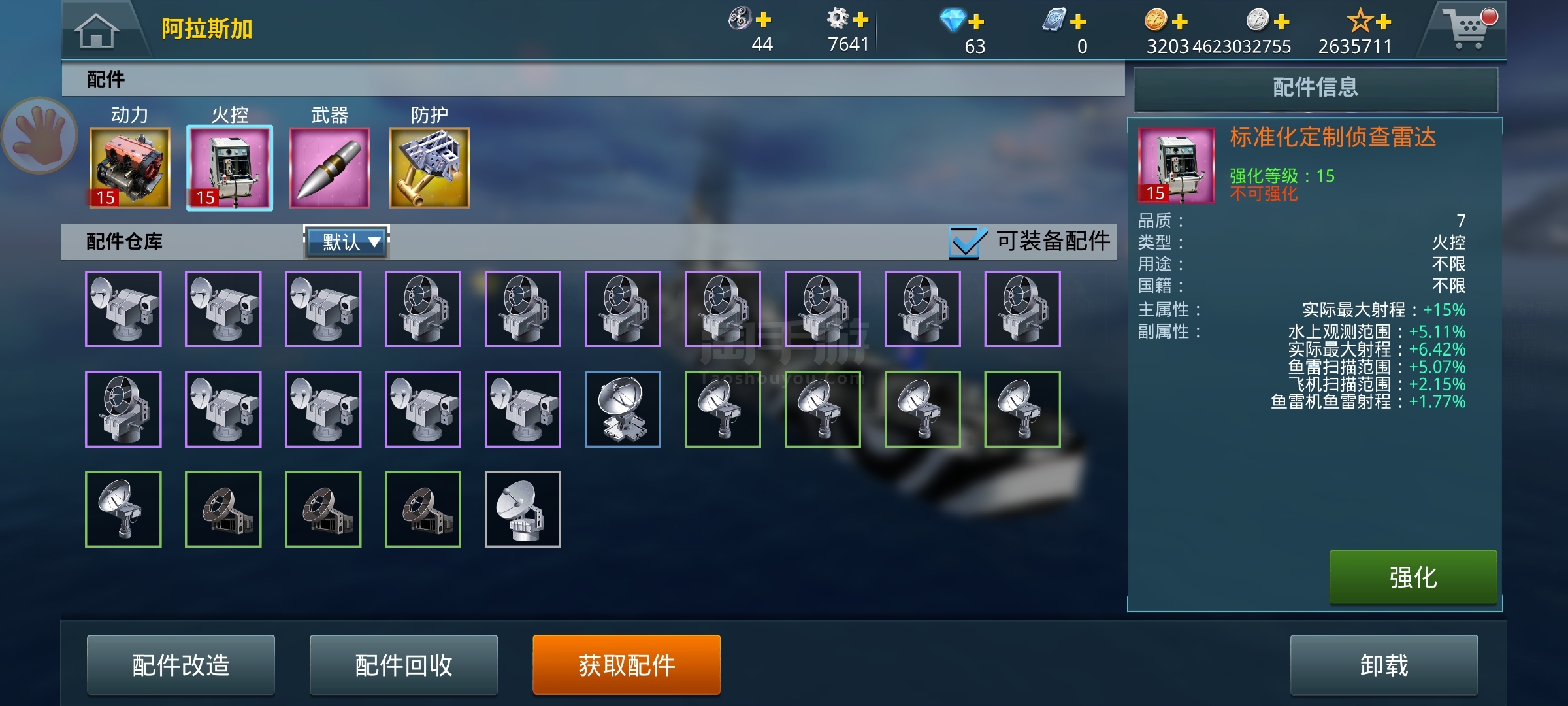This screenshot has height=706, width=1568.
Task: Add more diamonds with plus icon
Action: pyautogui.click(x=977, y=22)
